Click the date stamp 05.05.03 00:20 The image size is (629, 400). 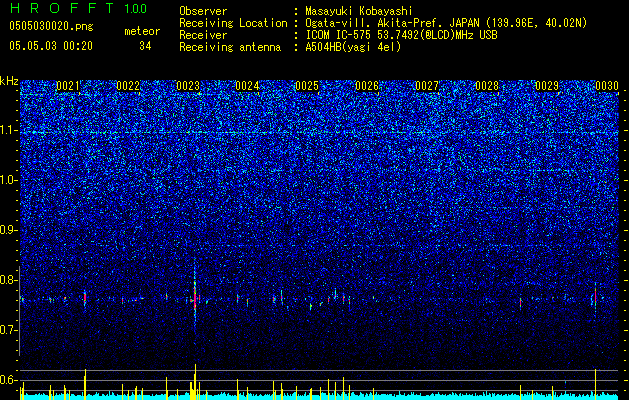51,46
